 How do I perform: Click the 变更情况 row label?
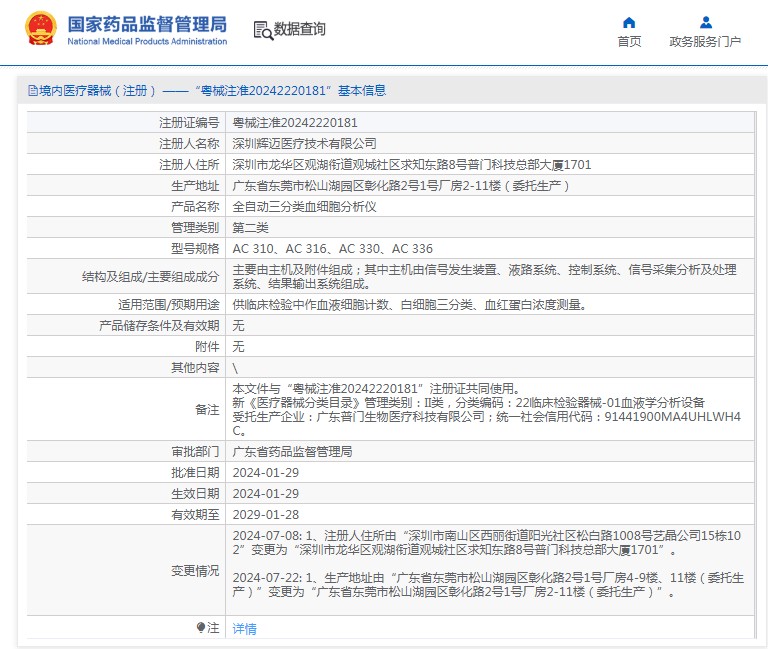click(195, 570)
